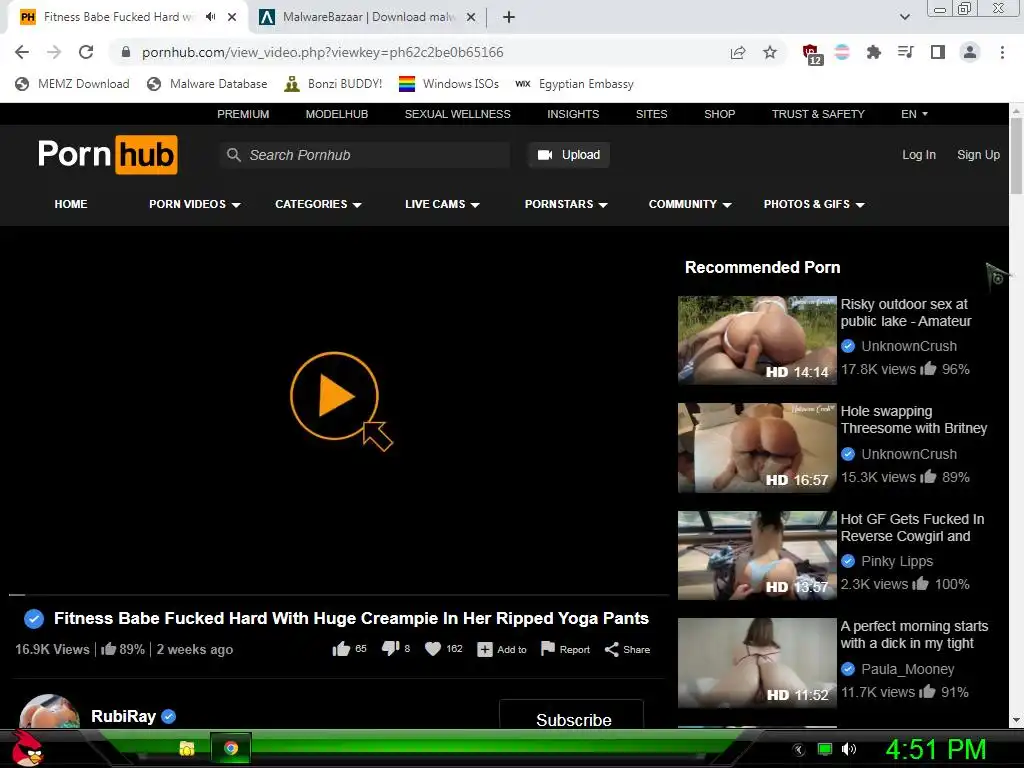Open the red bird Start button
1024x768 pixels.
[27, 748]
